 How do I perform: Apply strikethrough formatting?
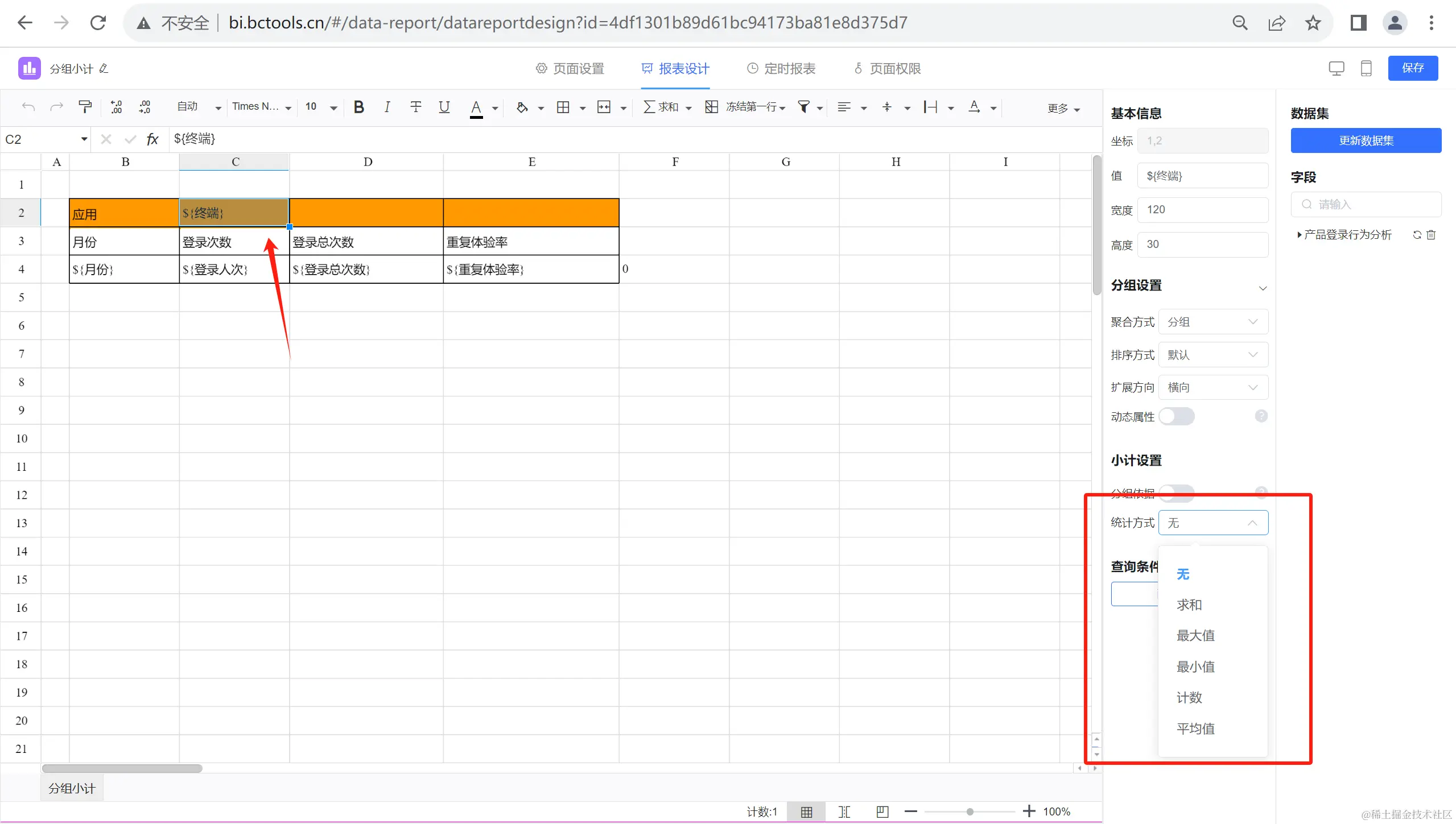(x=416, y=107)
